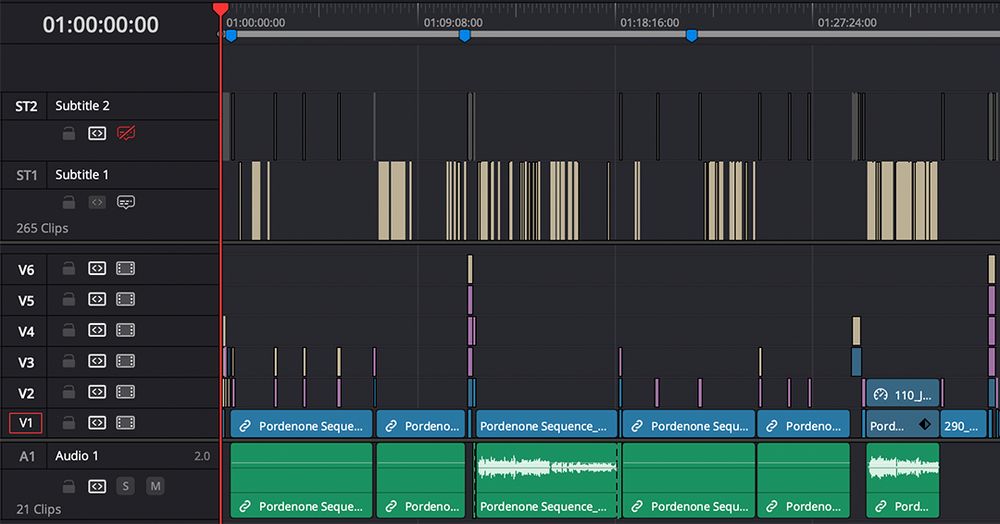Lock the V3 video track
This screenshot has width=1000, height=524.
click(x=69, y=361)
